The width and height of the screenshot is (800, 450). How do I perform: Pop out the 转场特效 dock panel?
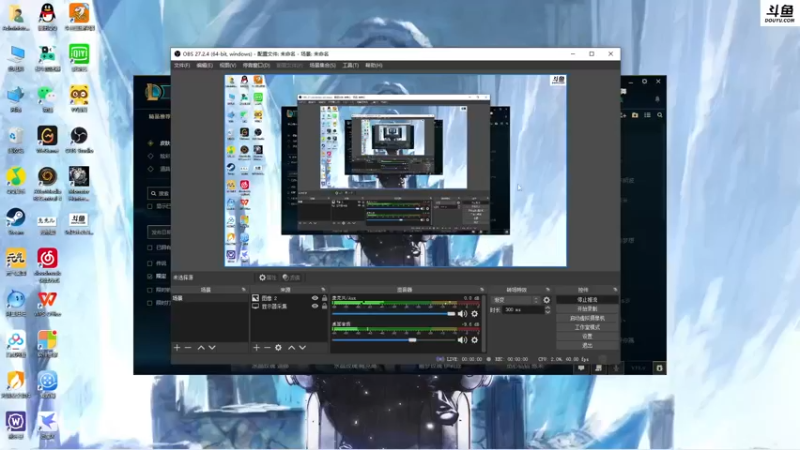[x=547, y=290]
